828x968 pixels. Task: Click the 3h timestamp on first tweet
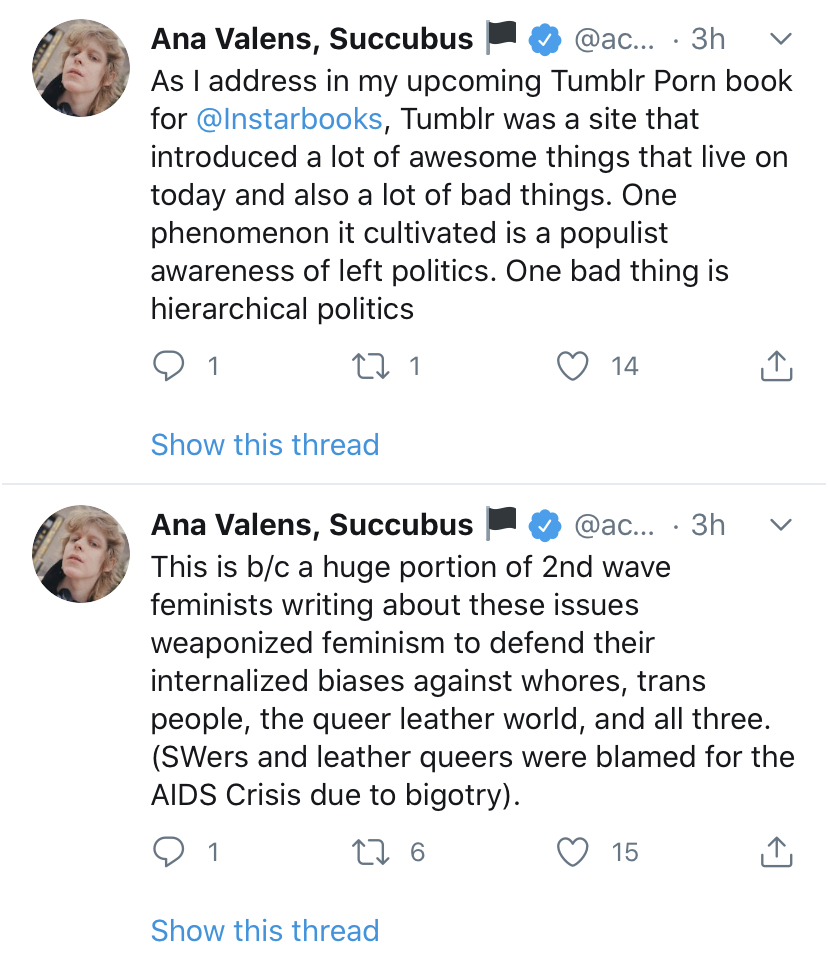708,39
